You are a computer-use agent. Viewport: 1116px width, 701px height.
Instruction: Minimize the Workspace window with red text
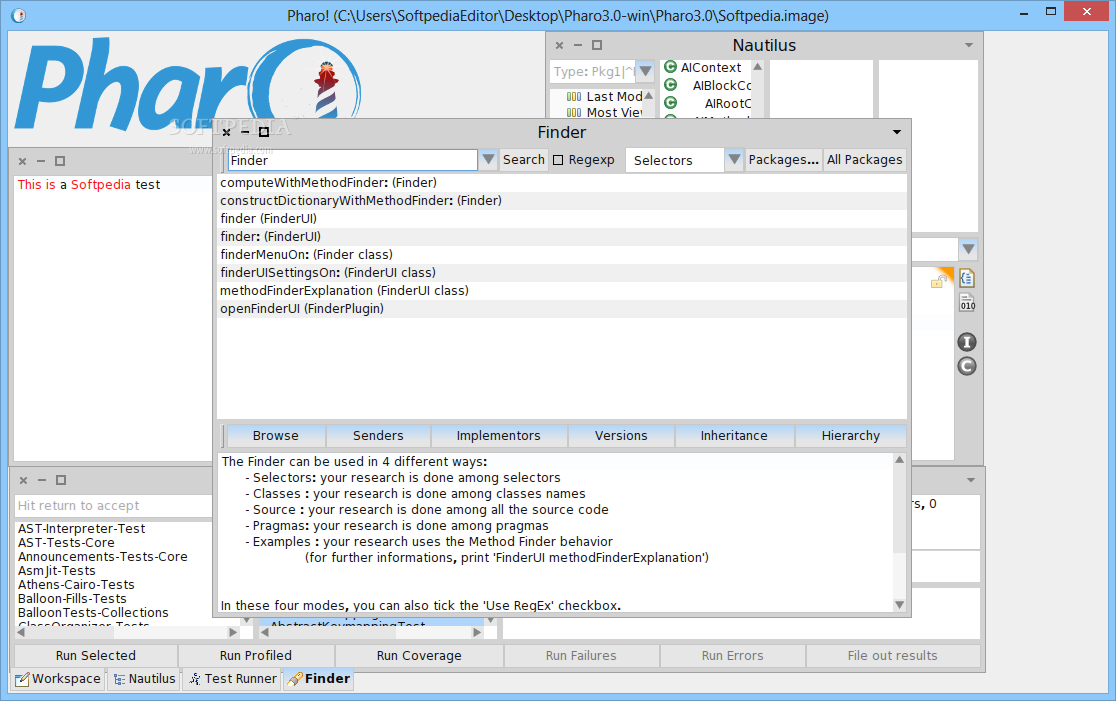click(x=41, y=162)
